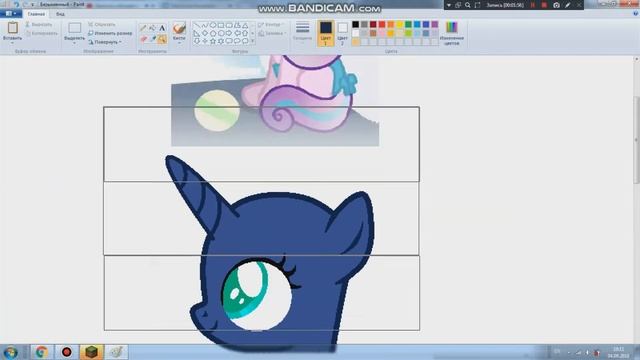Click the Bandicam stop recording button
640x360 pixels.
click(544, 5)
